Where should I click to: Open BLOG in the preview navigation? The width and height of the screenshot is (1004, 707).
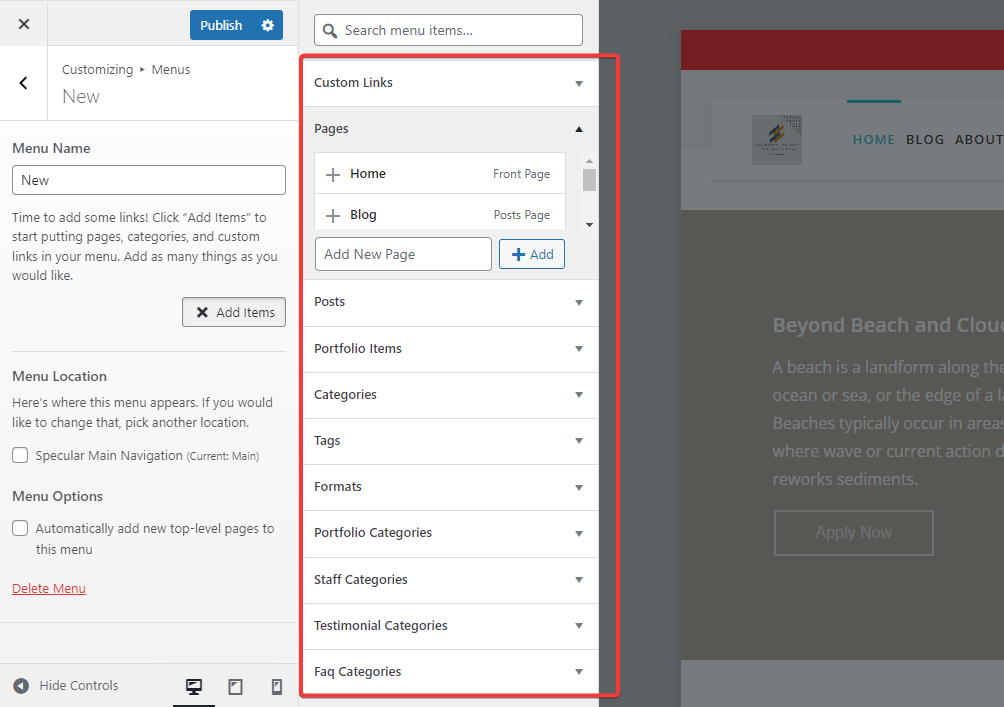tap(925, 140)
